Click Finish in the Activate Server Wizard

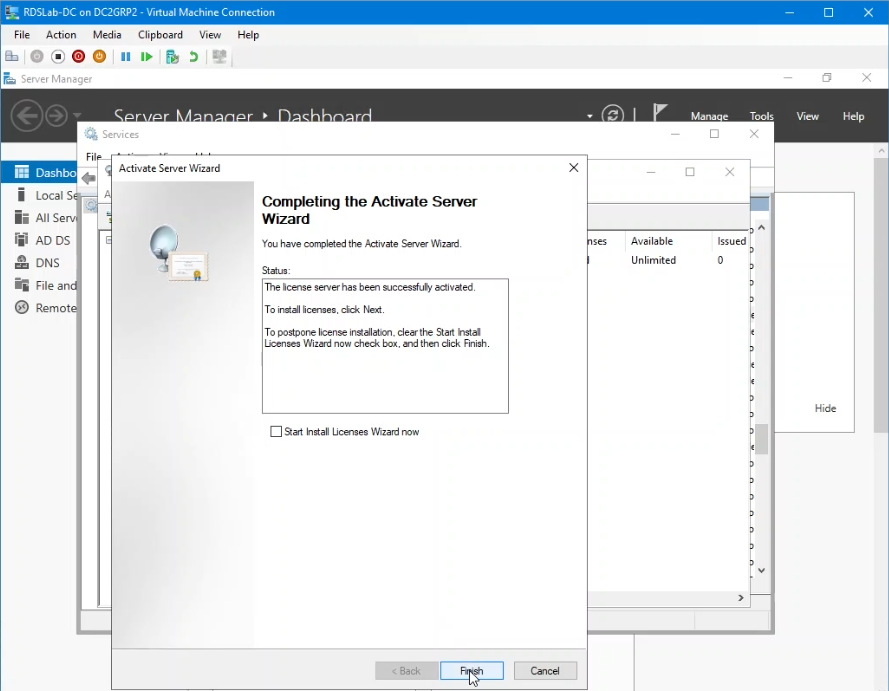[471, 671]
